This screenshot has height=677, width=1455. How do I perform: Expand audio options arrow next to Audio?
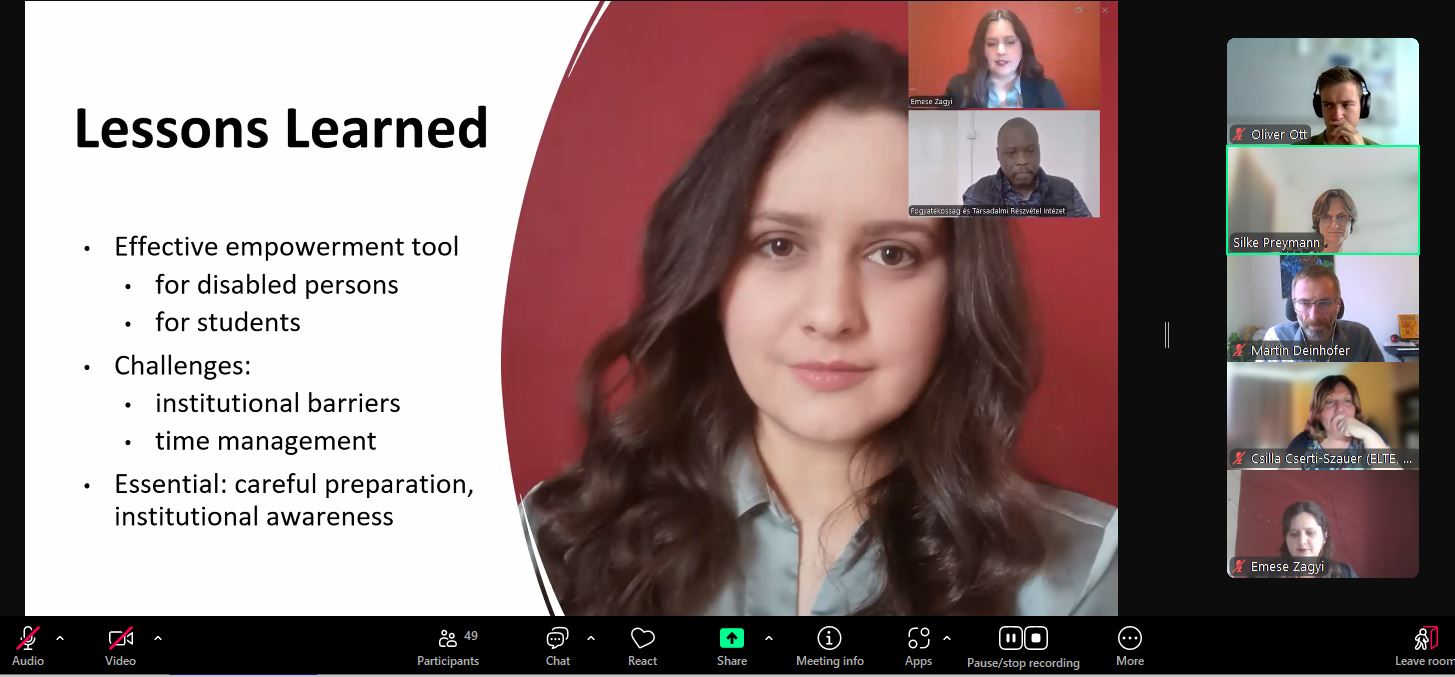60,638
